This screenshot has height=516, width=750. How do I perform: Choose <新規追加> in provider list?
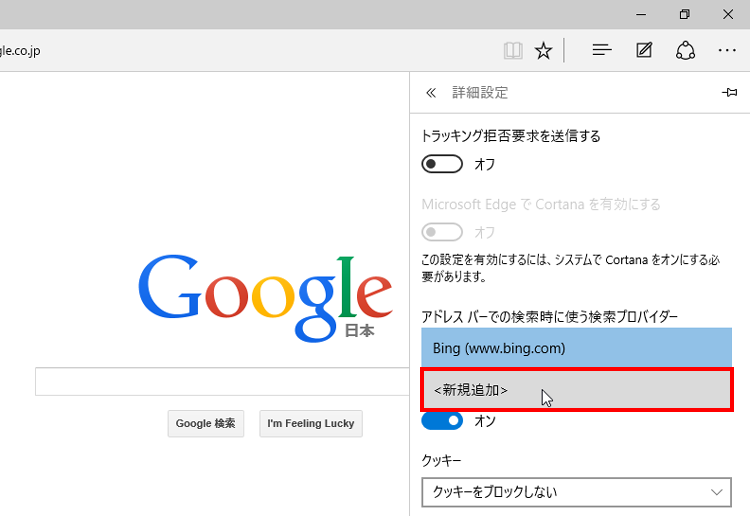tap(576, 389)
